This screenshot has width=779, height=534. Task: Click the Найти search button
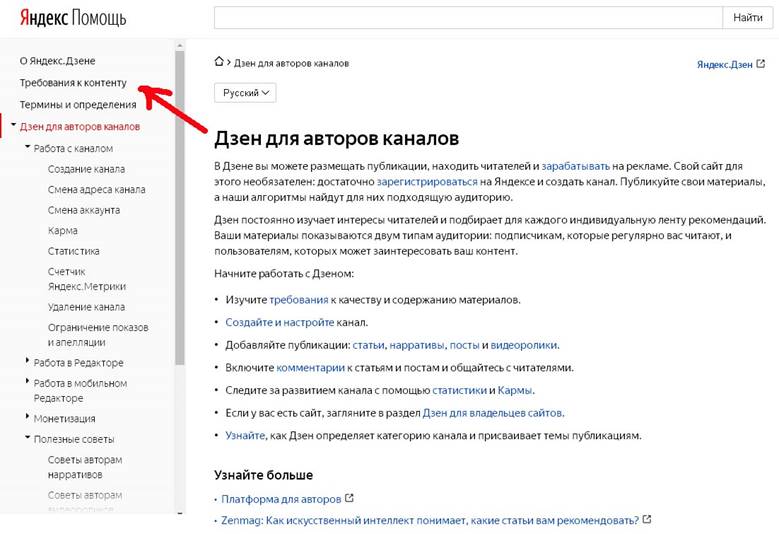coord(748,17)
